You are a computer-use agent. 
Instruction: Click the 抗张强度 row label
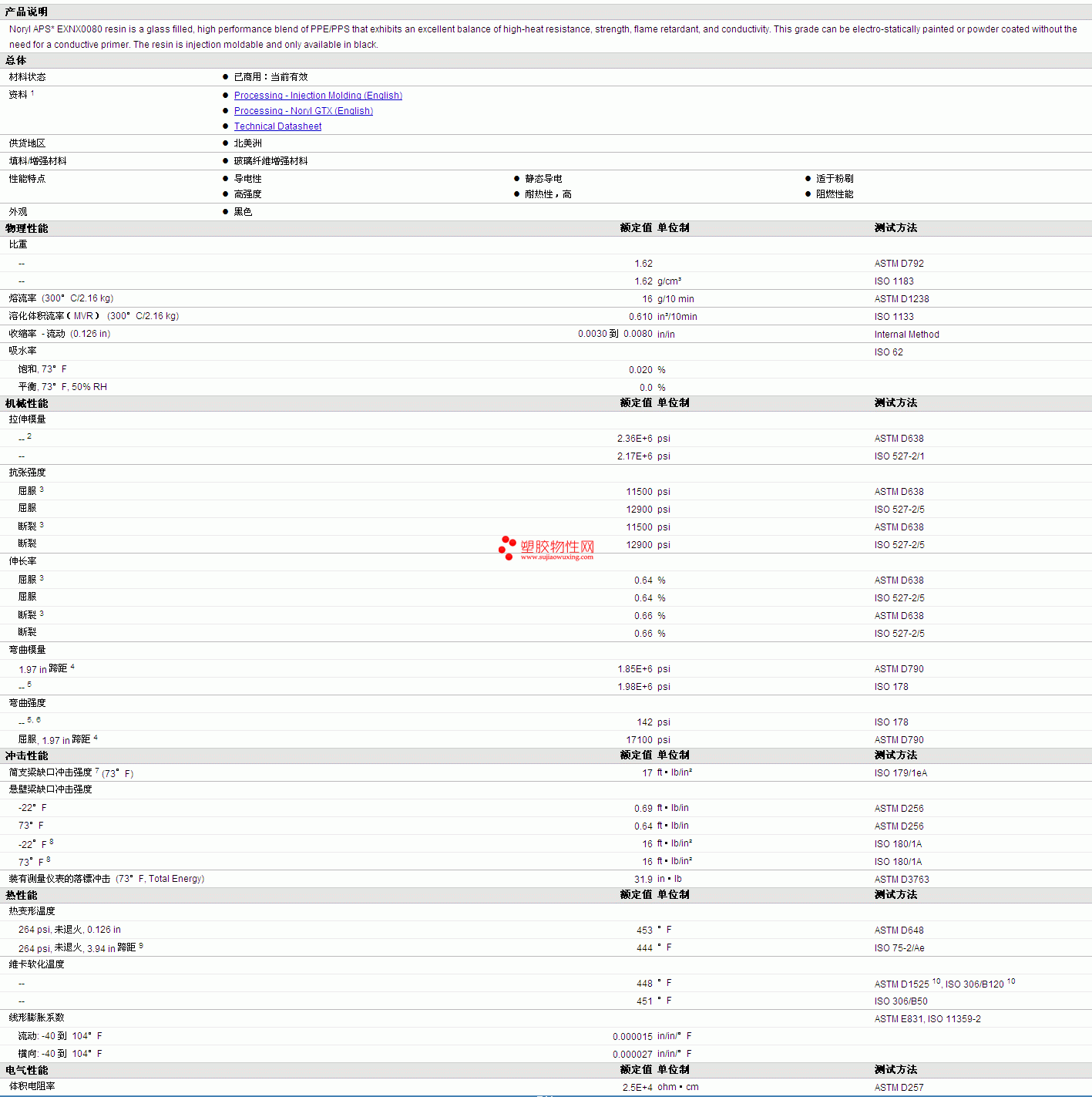[27, 473]
